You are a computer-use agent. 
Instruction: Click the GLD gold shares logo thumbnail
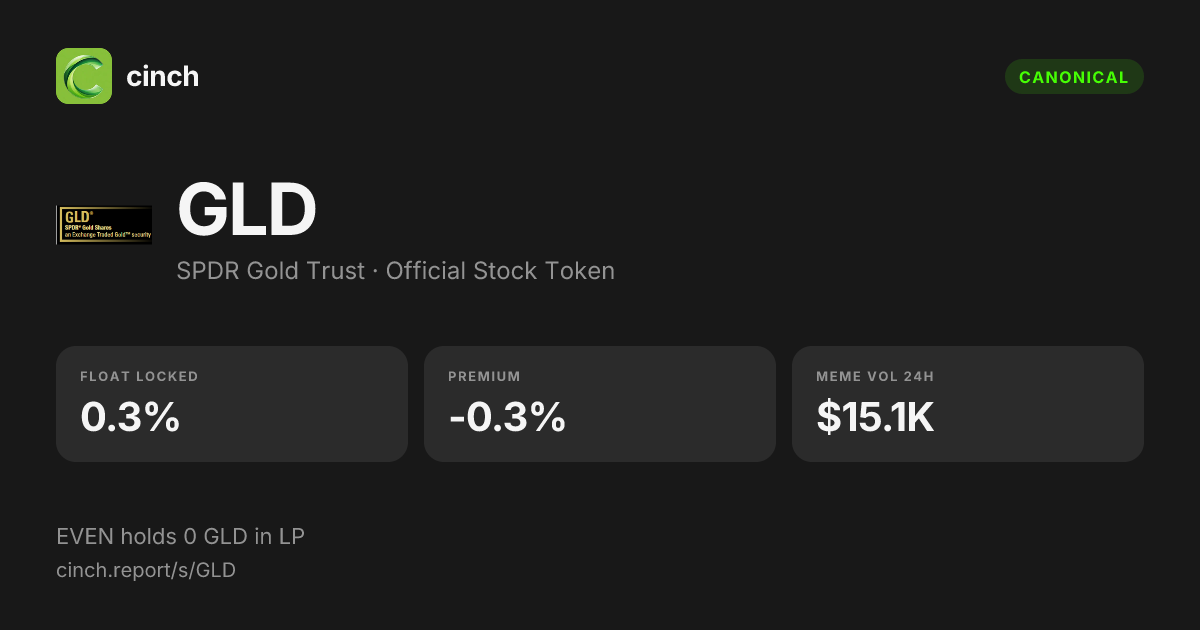tap(104, 225)
